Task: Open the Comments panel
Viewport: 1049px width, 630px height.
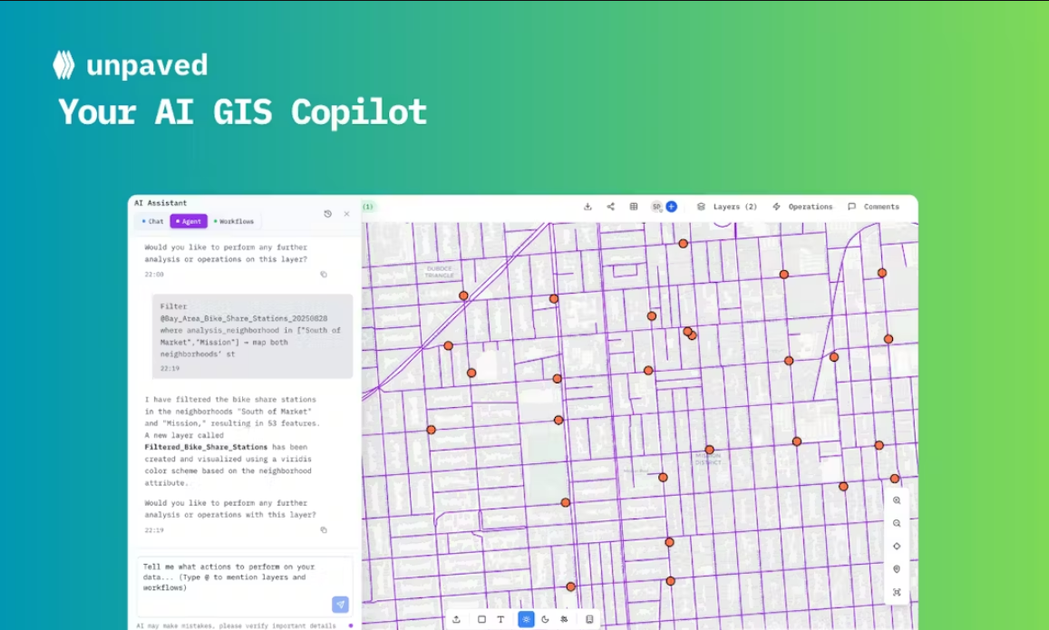Action: [874, 206]
